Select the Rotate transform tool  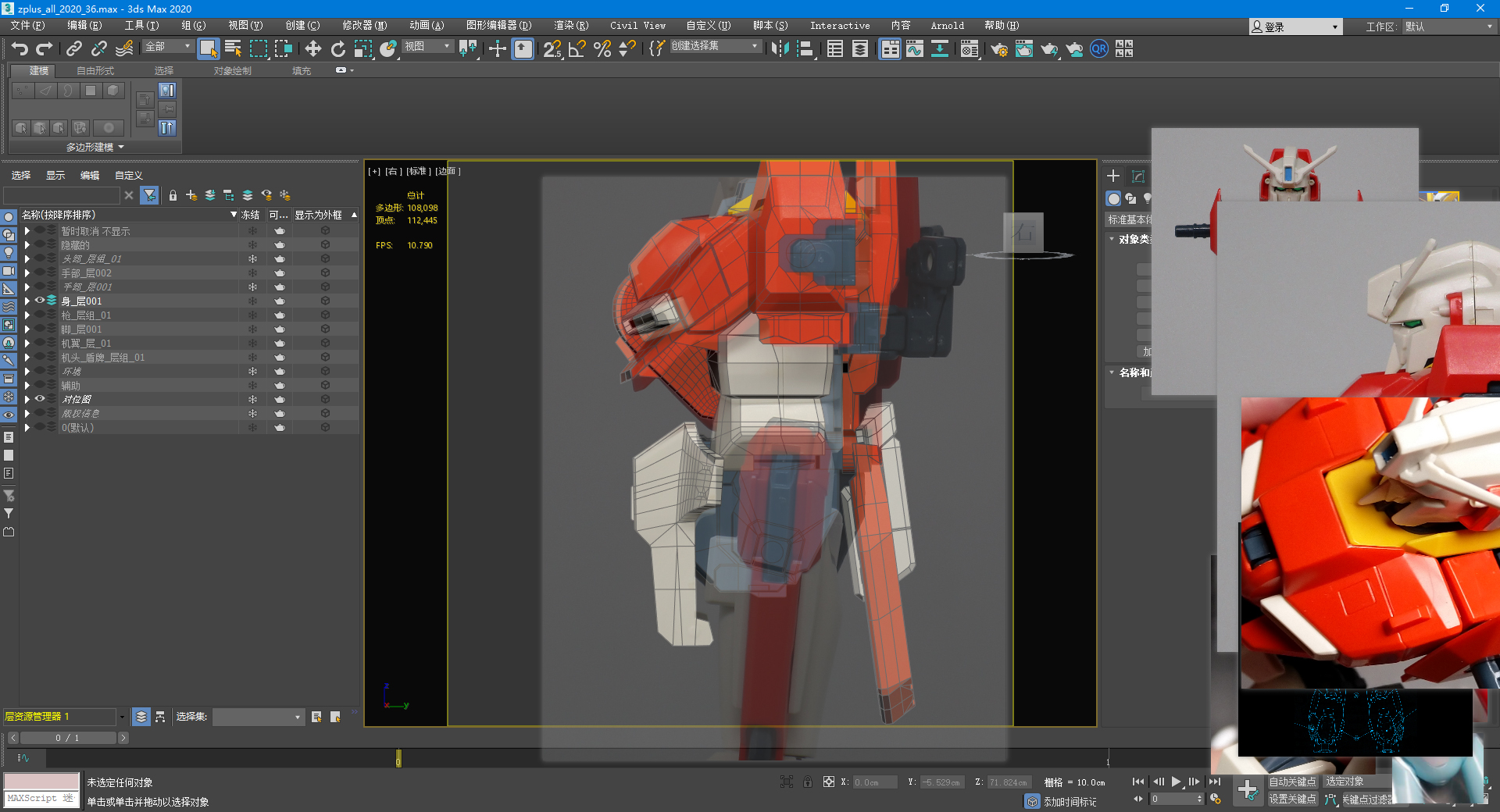pyautogui.click(x=337, y=49)
